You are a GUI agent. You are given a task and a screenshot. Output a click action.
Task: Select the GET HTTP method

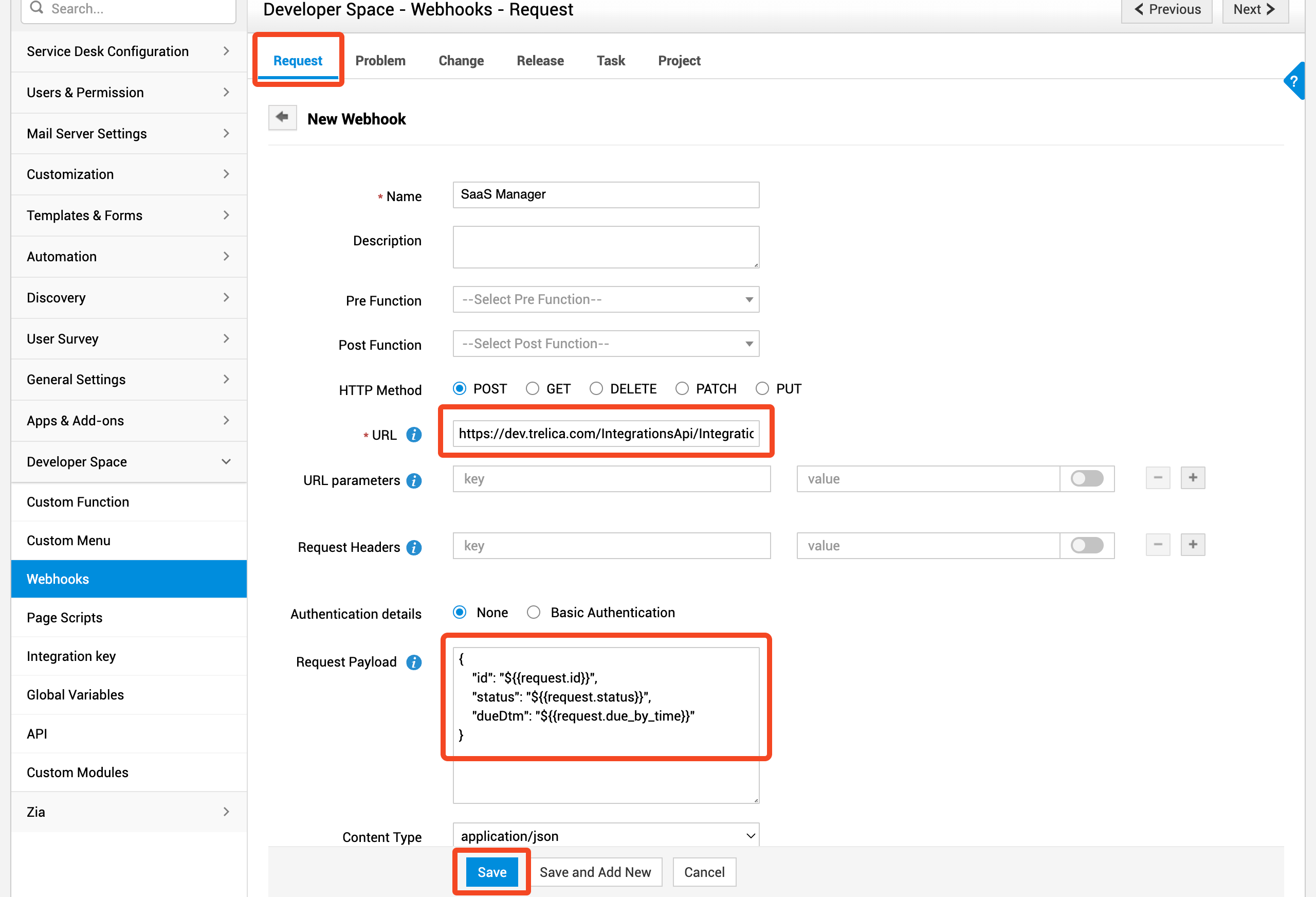click(x=532, y=389)
